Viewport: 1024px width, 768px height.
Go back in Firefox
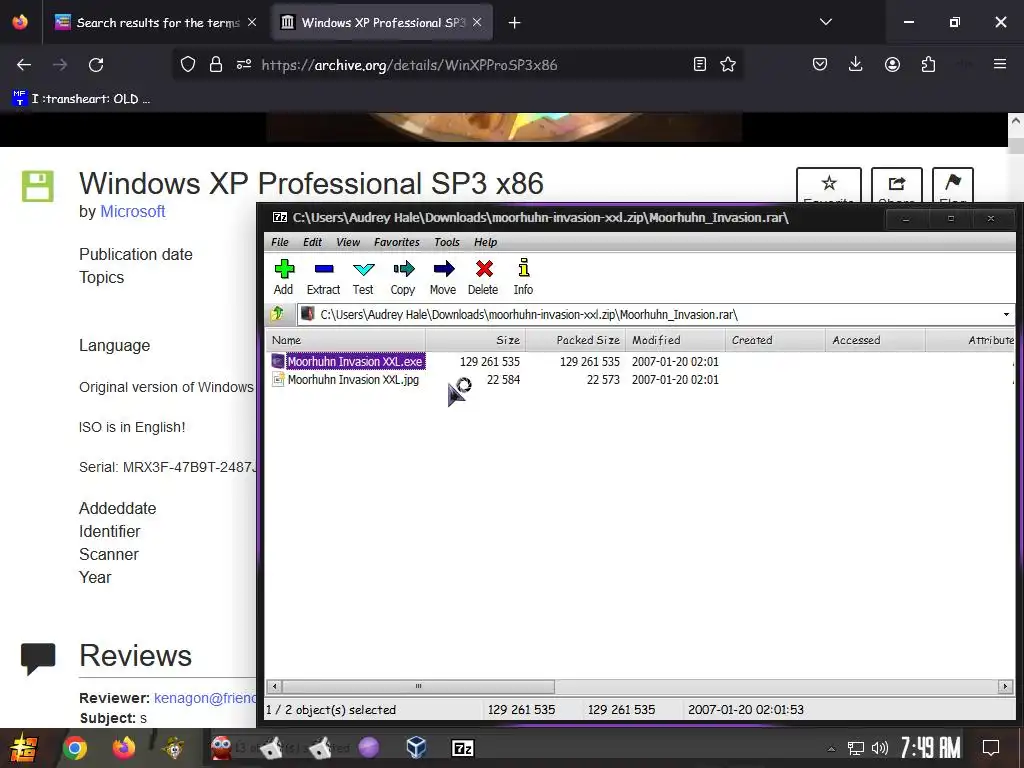(x=24, y=65)
